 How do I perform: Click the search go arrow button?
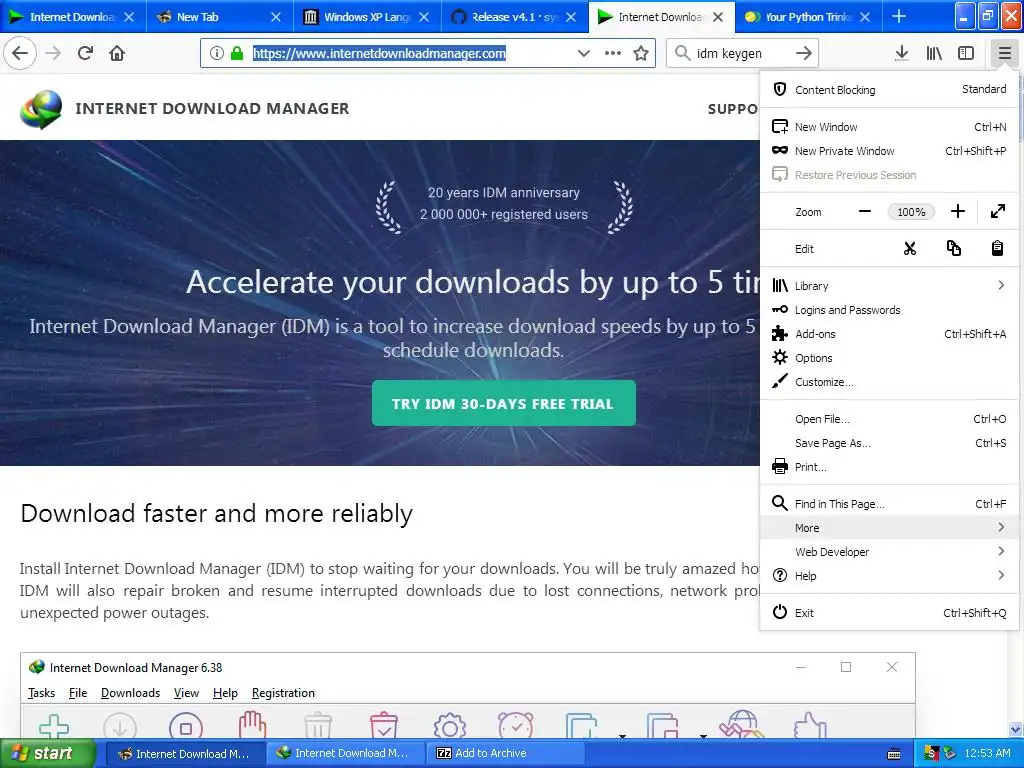tap(804, 53)
